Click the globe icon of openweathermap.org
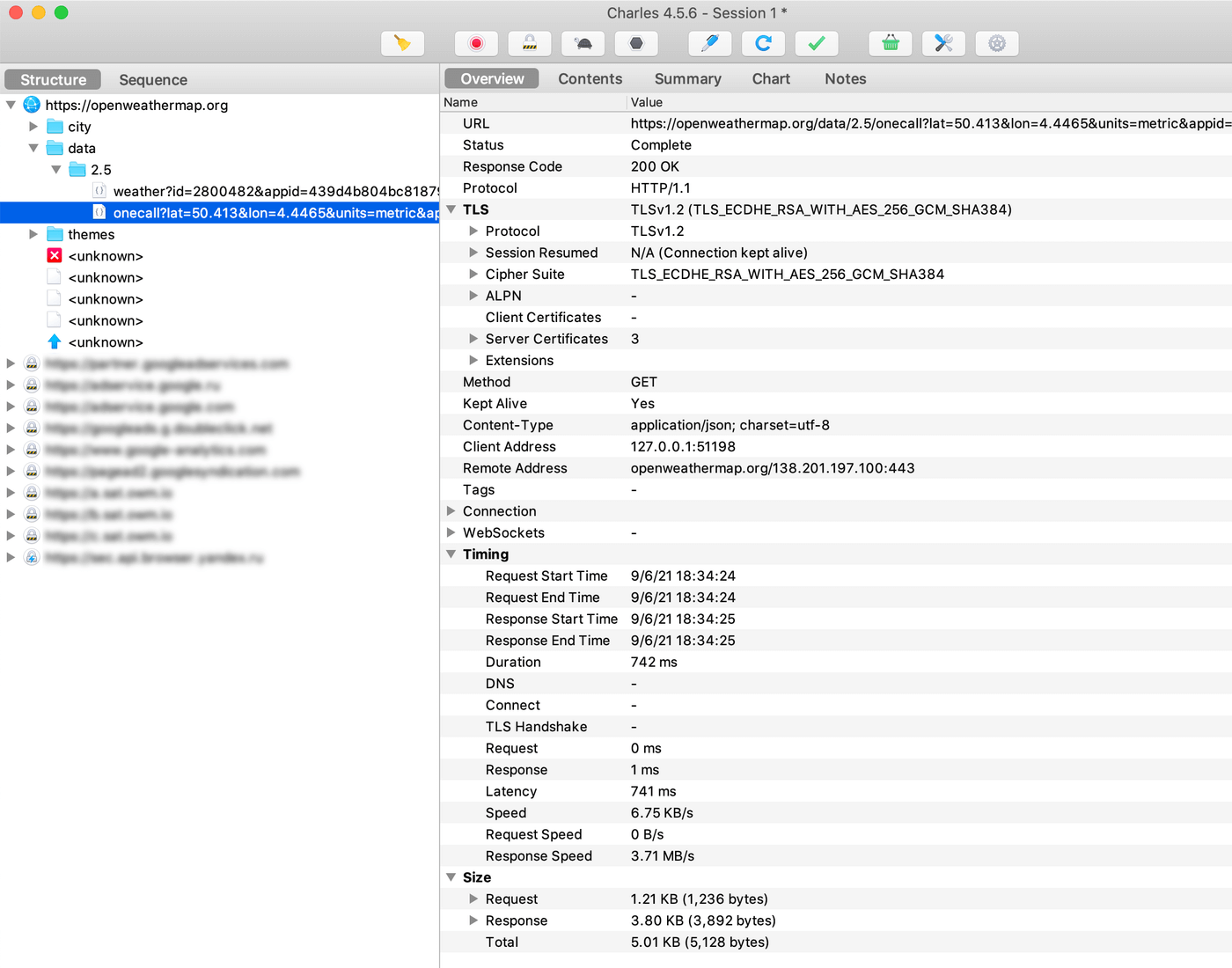The width and height of the screenshot is (1232, 968). click(x=32, y=105)
